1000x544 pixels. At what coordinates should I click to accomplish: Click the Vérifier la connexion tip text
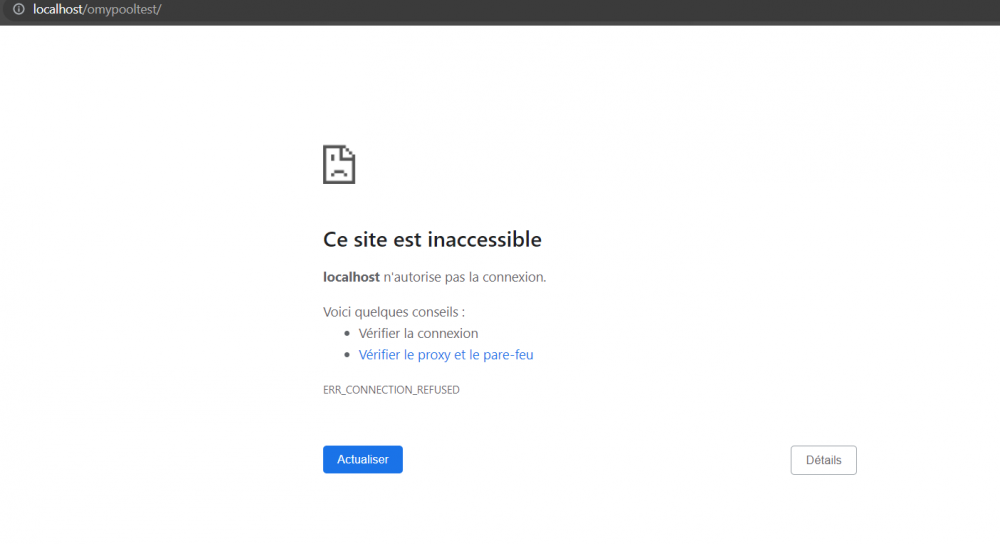click(x=418, y=334)
